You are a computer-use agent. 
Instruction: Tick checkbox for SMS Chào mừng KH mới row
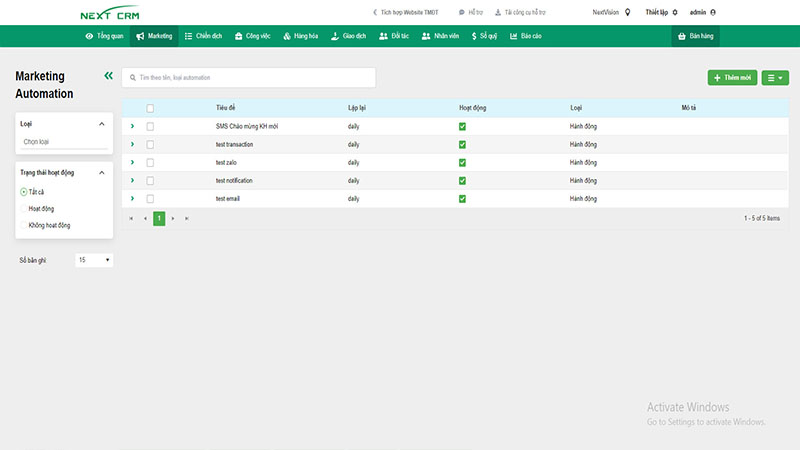click(x=150, y=127)
